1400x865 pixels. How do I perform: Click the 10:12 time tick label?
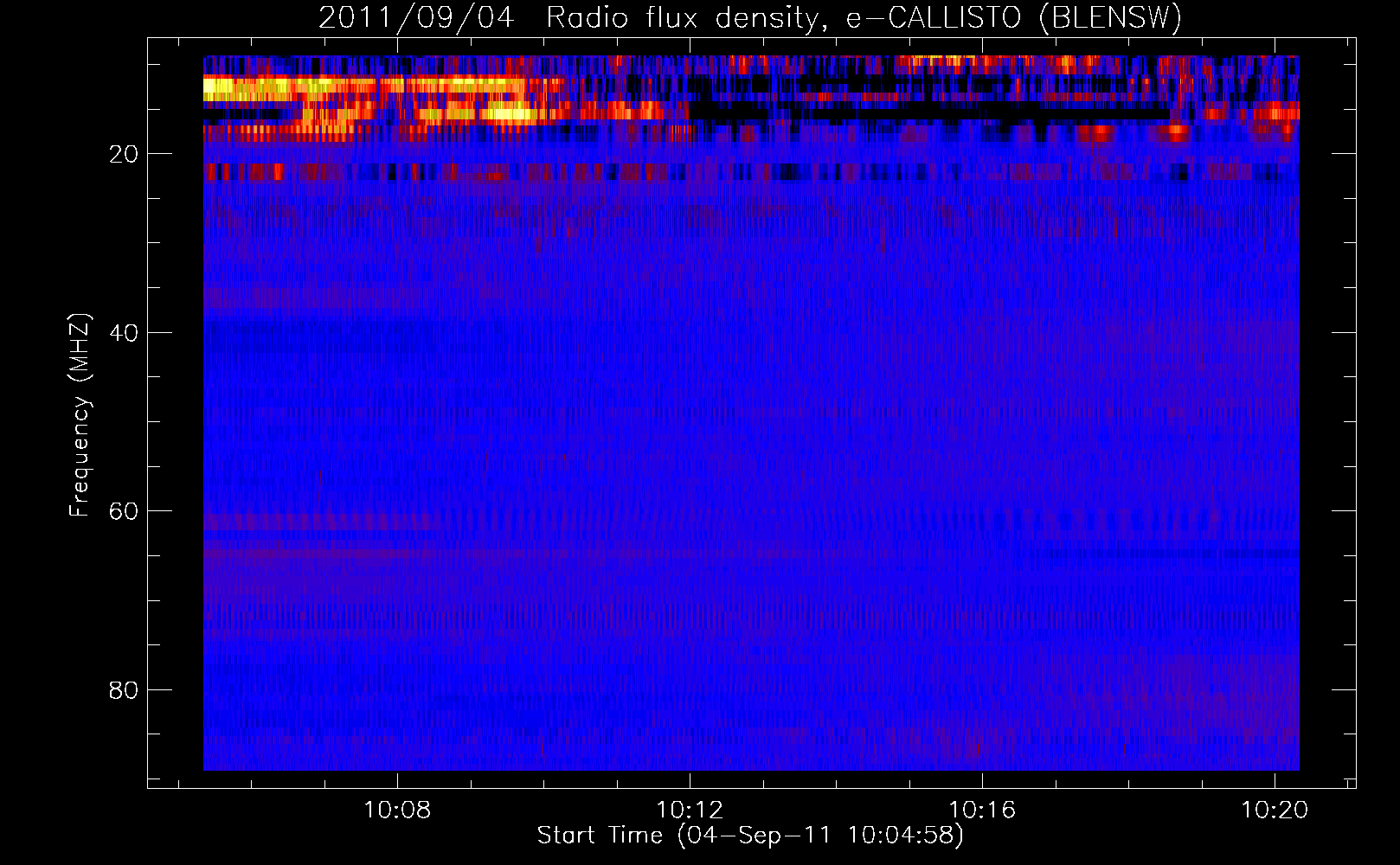pos(690,811)
